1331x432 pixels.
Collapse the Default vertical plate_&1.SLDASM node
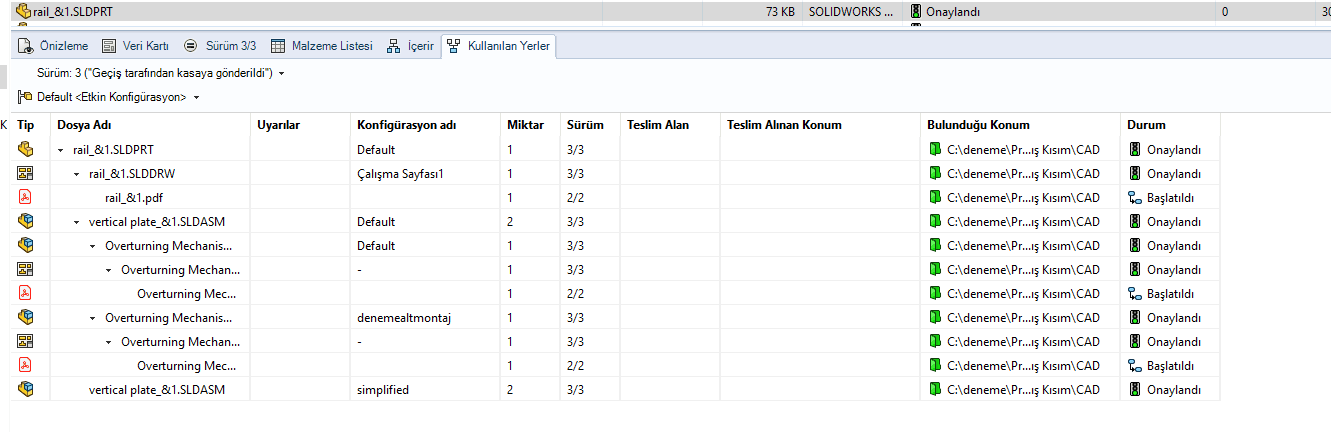77,222
